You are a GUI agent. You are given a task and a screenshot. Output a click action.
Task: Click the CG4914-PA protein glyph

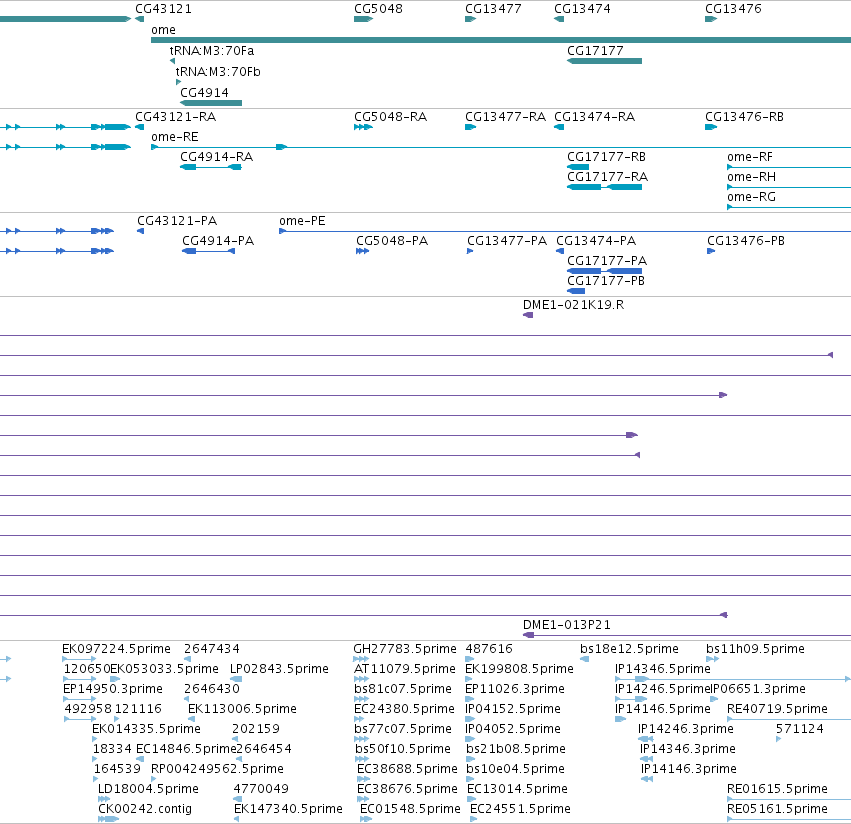(x=208, y=251)
